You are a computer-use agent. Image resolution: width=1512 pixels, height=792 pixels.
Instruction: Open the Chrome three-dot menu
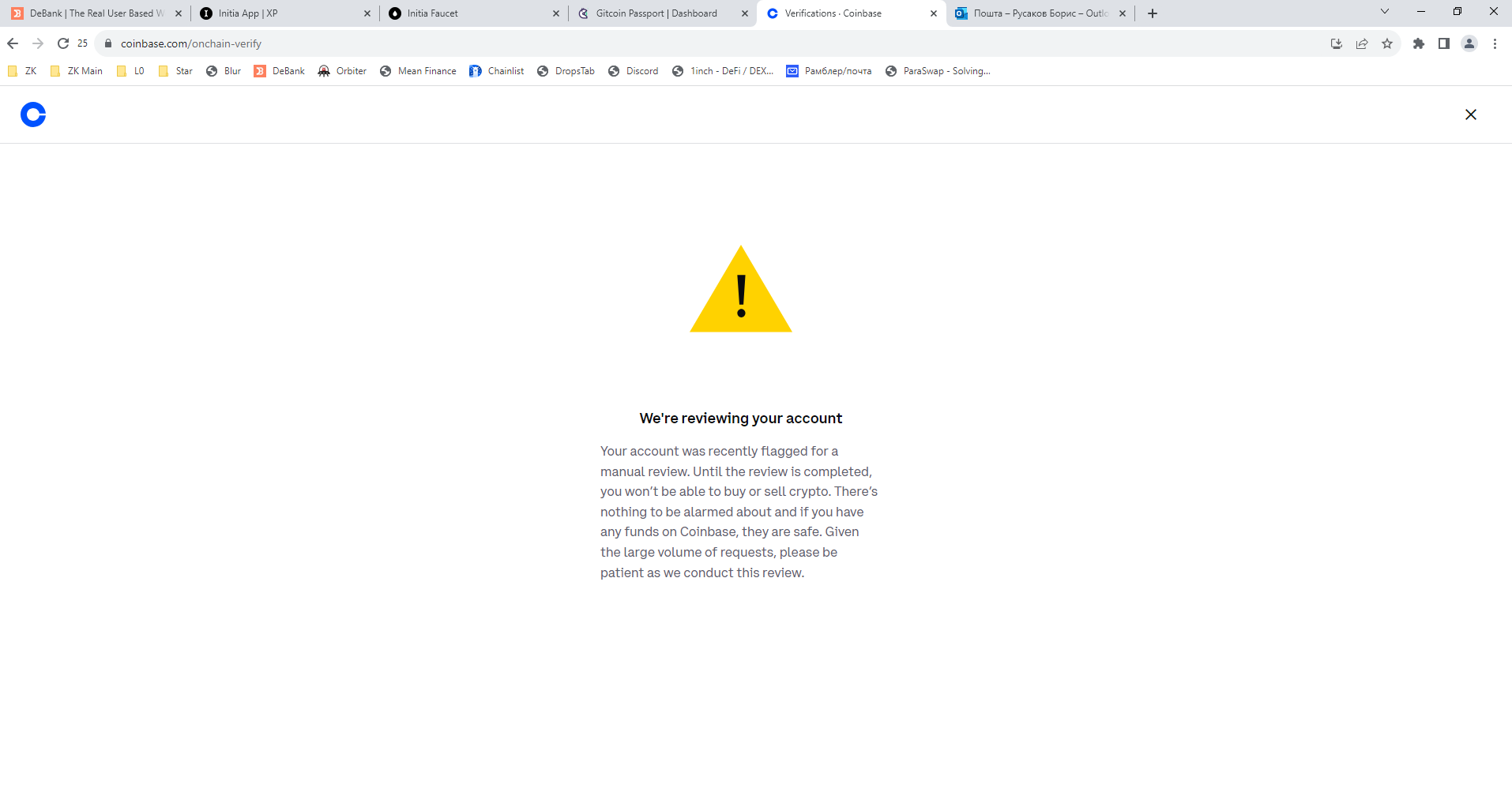(1495, 43)
